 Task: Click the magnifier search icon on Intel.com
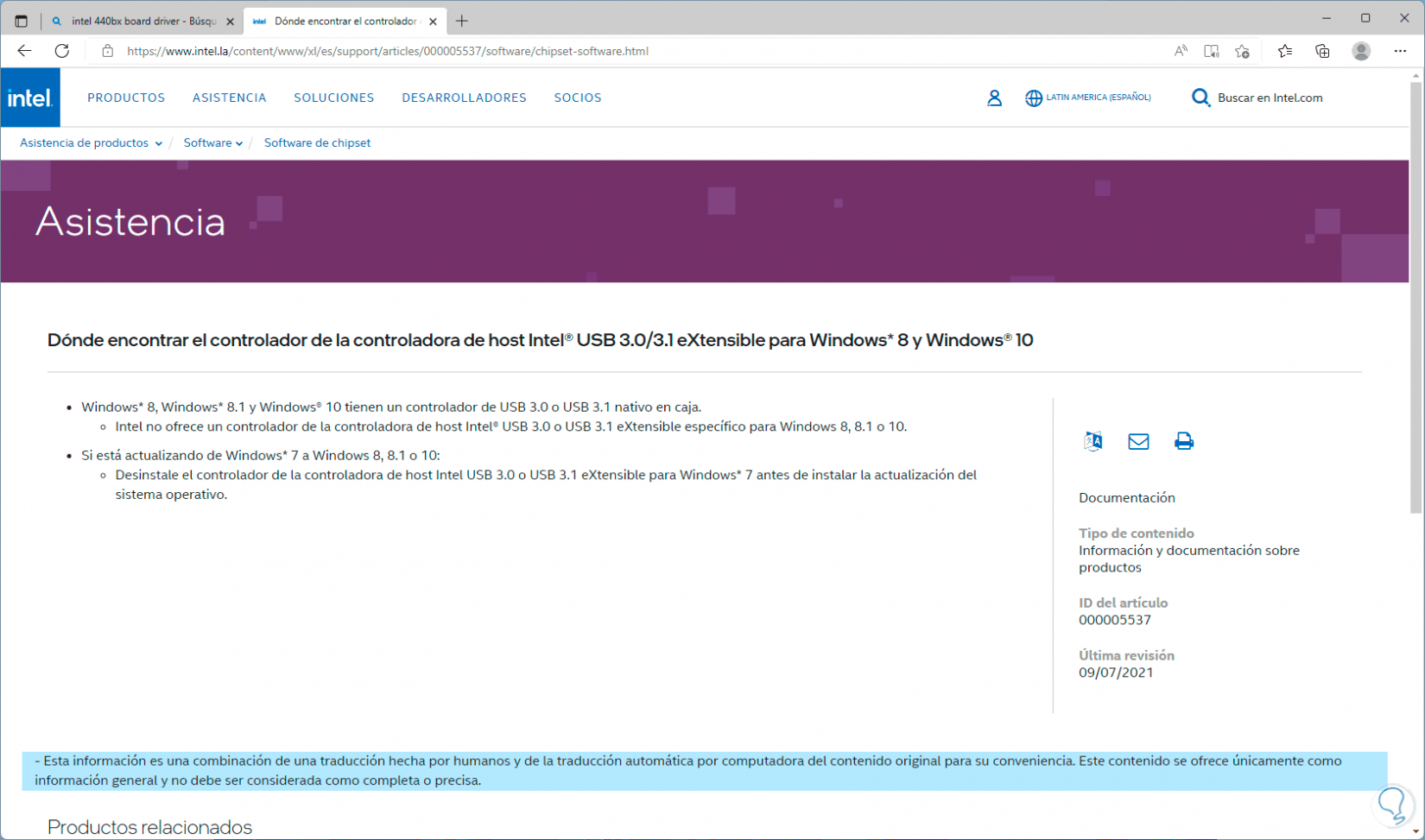coord(1200,98)
